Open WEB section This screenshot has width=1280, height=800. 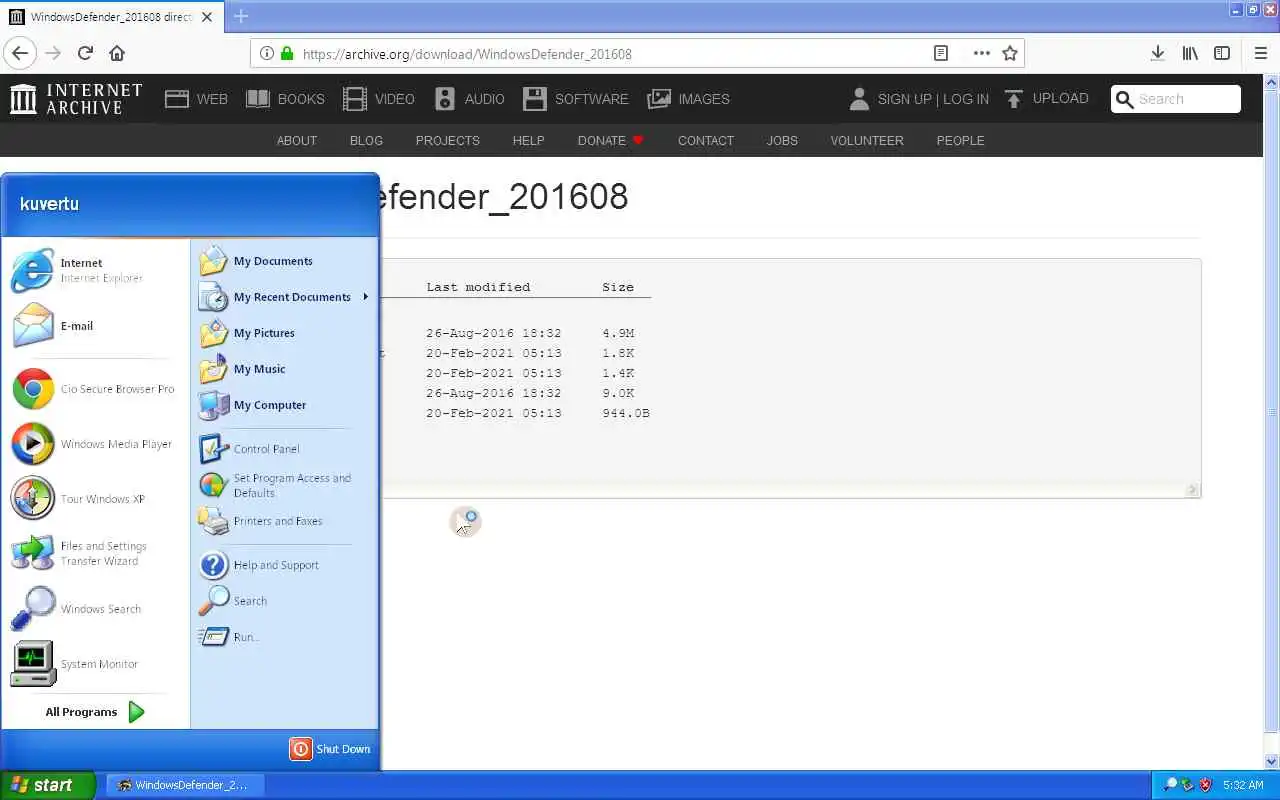point(196,99)
